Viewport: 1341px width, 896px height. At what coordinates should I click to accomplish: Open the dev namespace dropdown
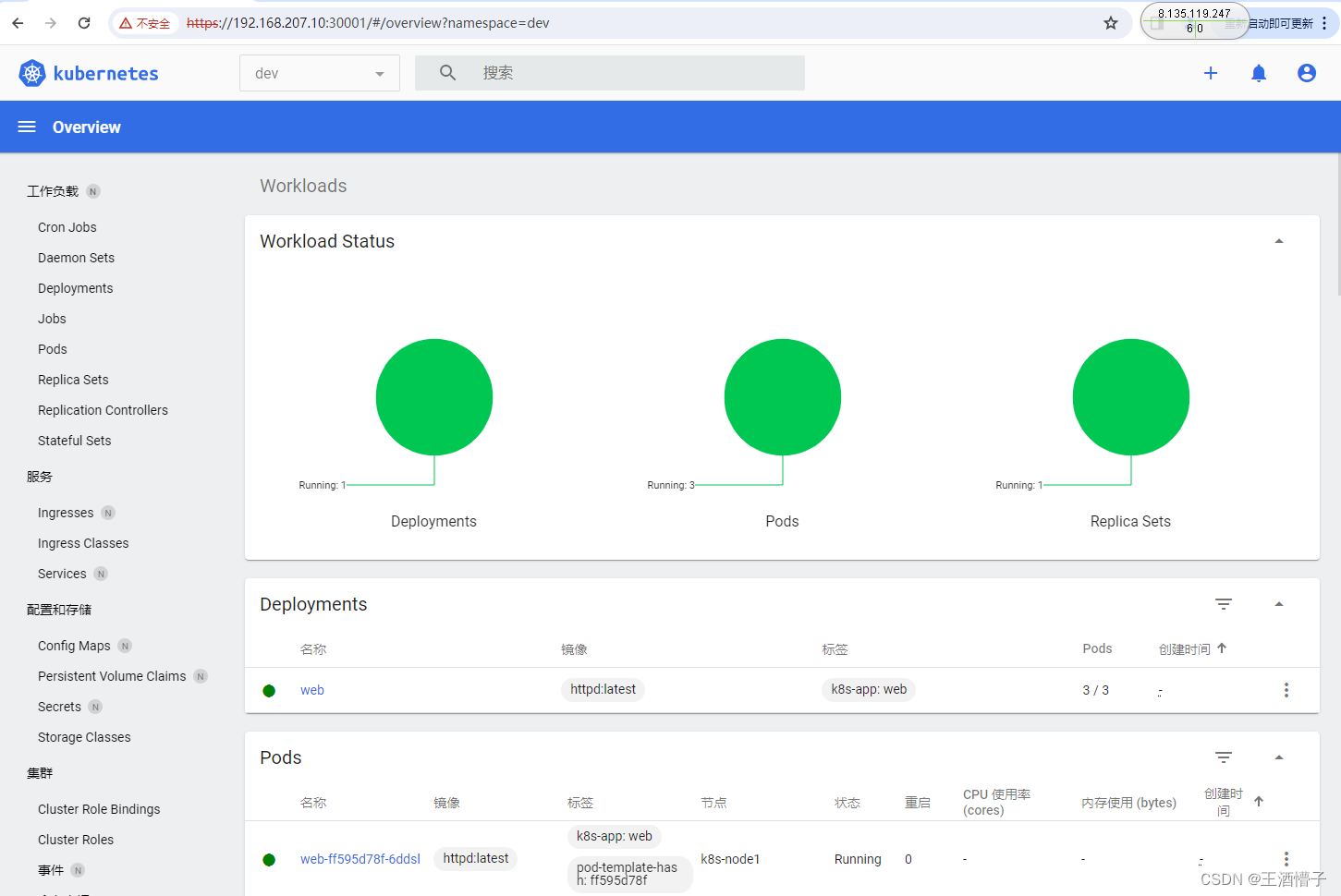tap(320, 73)
